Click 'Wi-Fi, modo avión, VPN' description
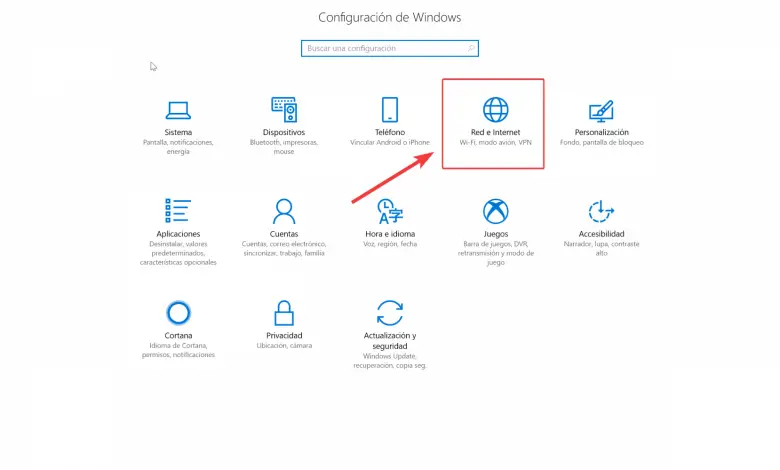The height and width of the screenshot is (470, 780). click(x=495, y=142)
